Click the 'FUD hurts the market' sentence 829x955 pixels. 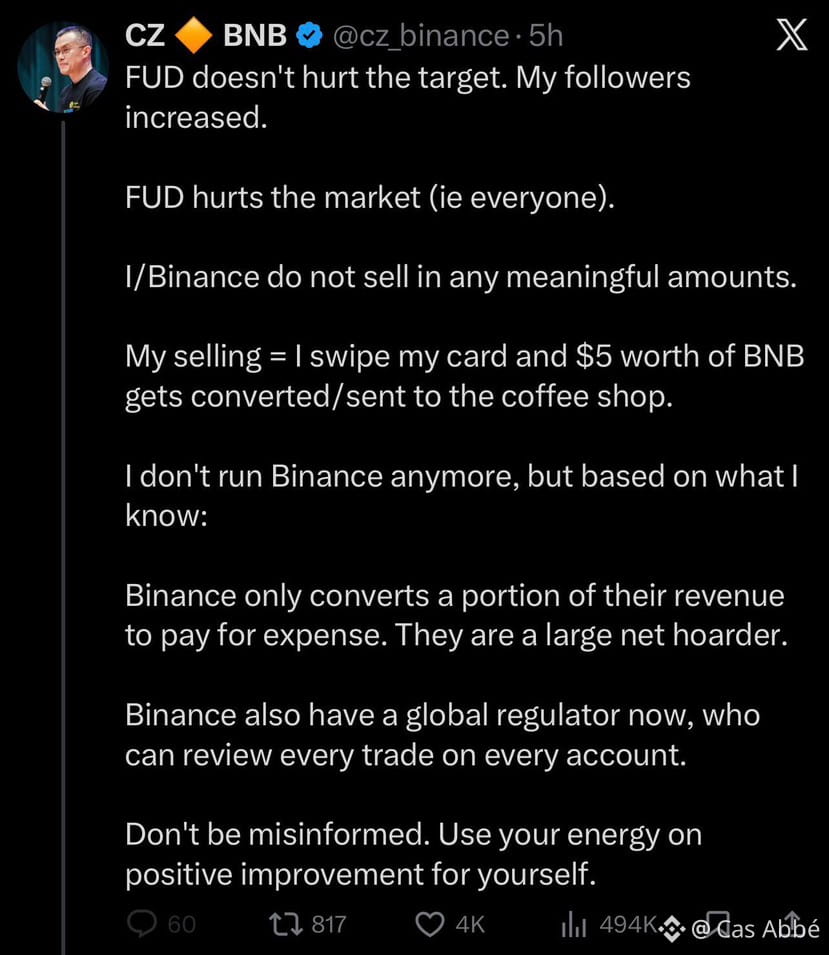tap(370, 198)
